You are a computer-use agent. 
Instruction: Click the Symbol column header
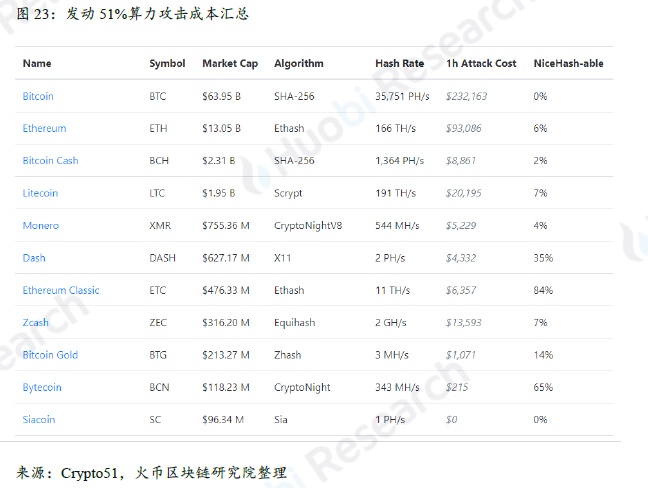(167, 63)
